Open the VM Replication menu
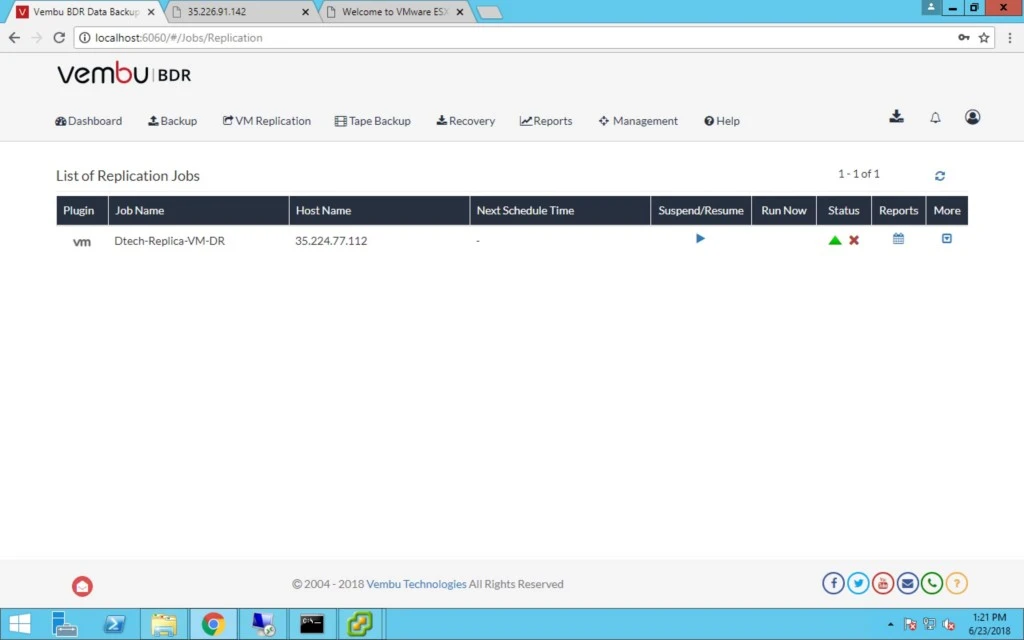 click(266, 121)
